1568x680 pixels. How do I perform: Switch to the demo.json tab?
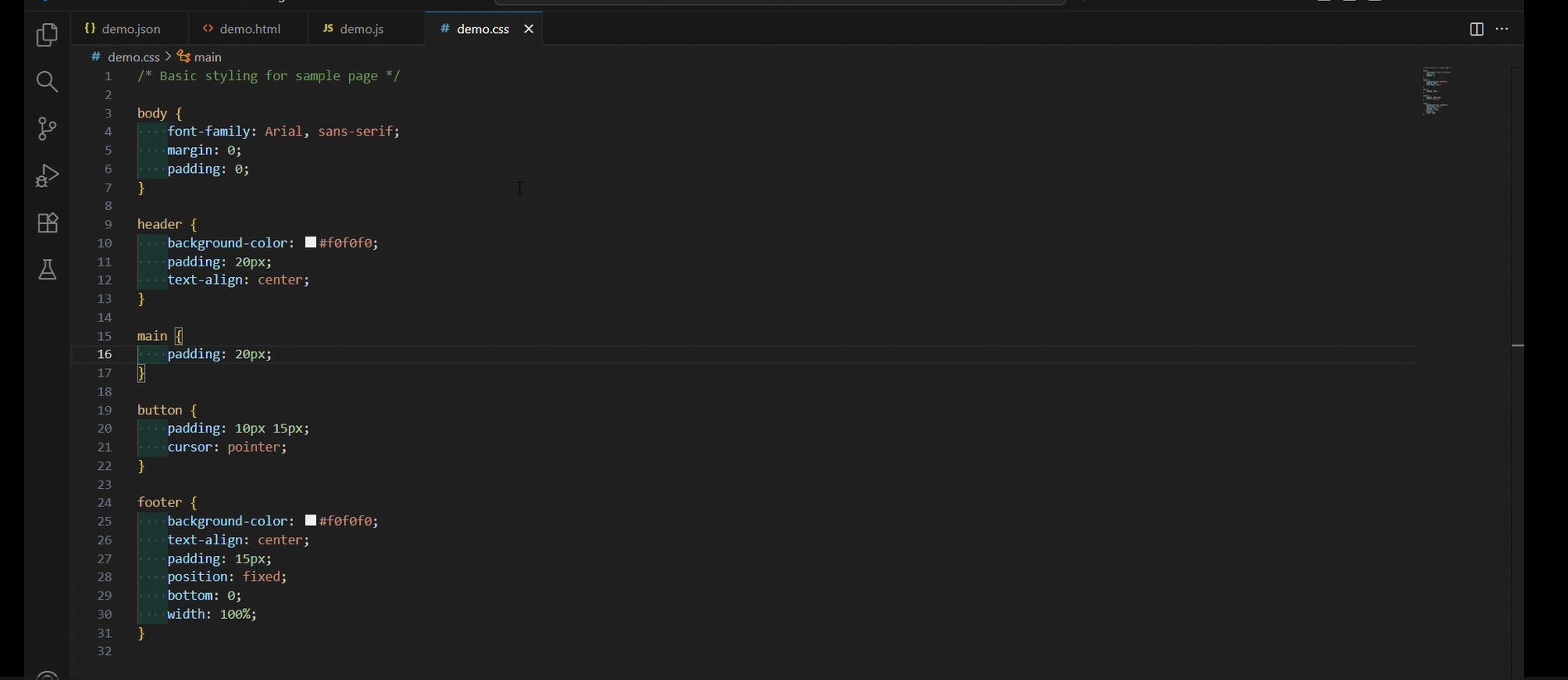(x=123, y=29)
